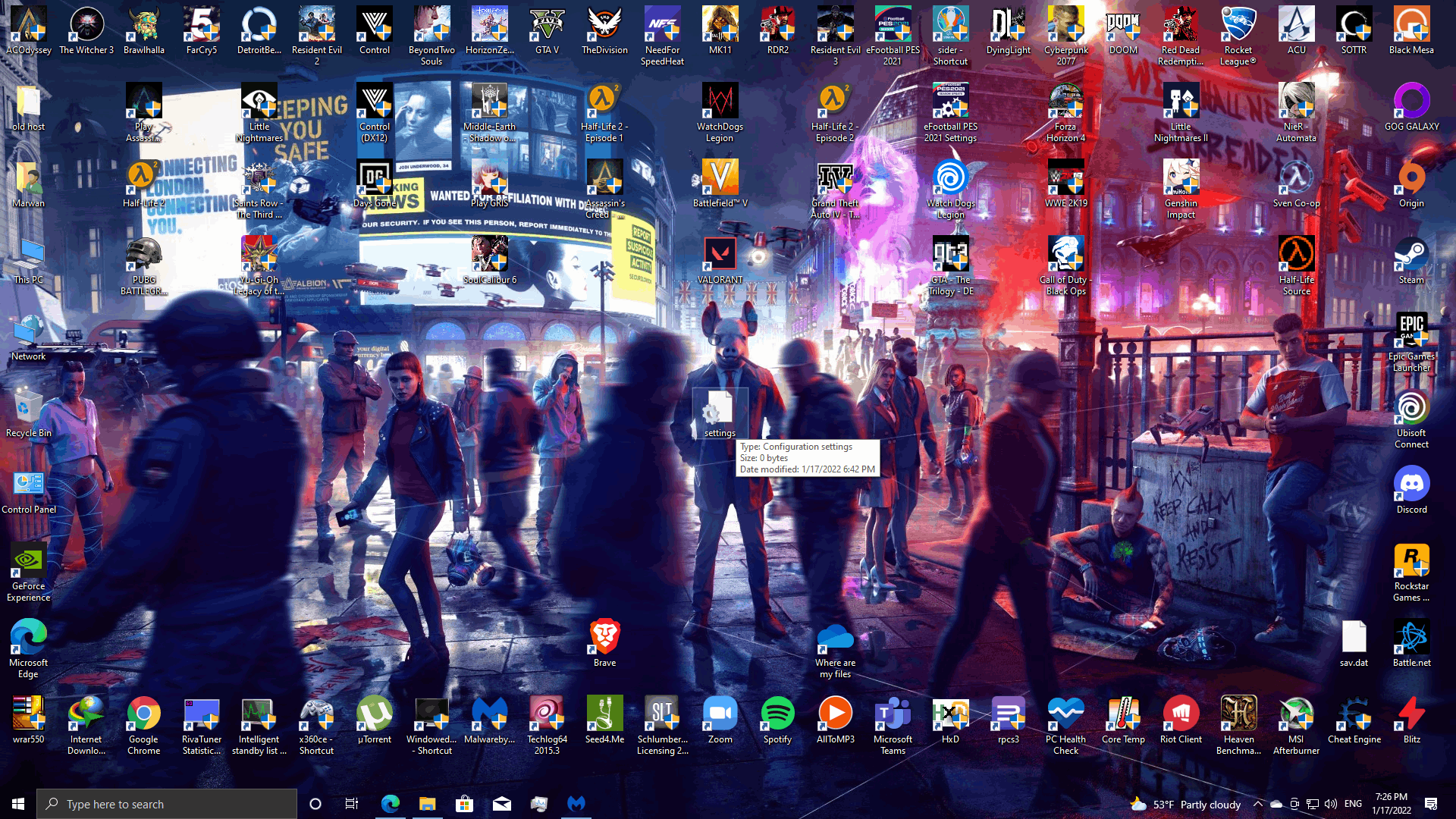Open the Battle.net shortcut

pyautogui.click(x=1411, y=643)
